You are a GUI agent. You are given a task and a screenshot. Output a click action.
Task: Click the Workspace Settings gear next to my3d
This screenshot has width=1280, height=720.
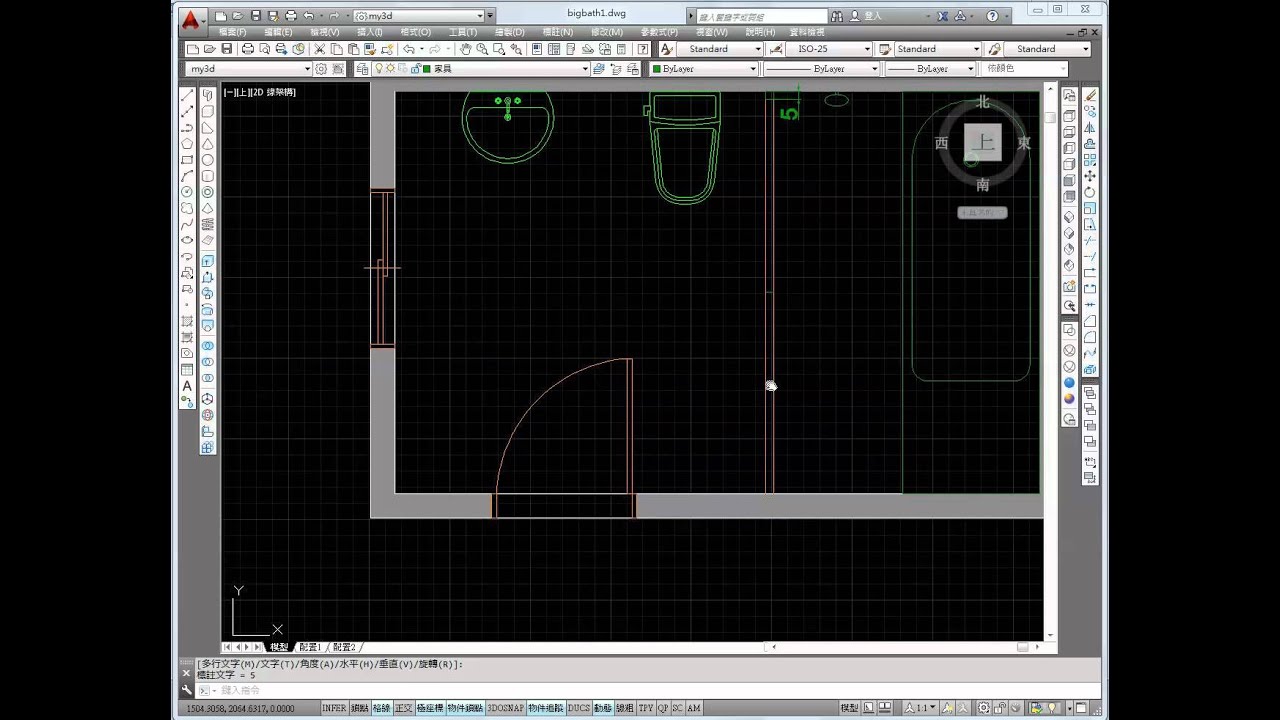pos(321,69)
